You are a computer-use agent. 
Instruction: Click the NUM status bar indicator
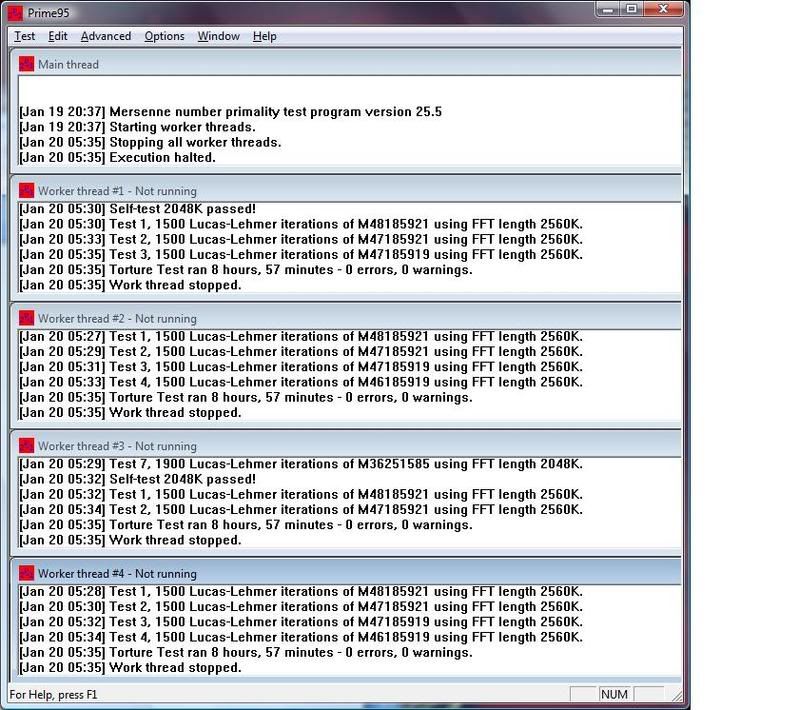coord(614,694)
